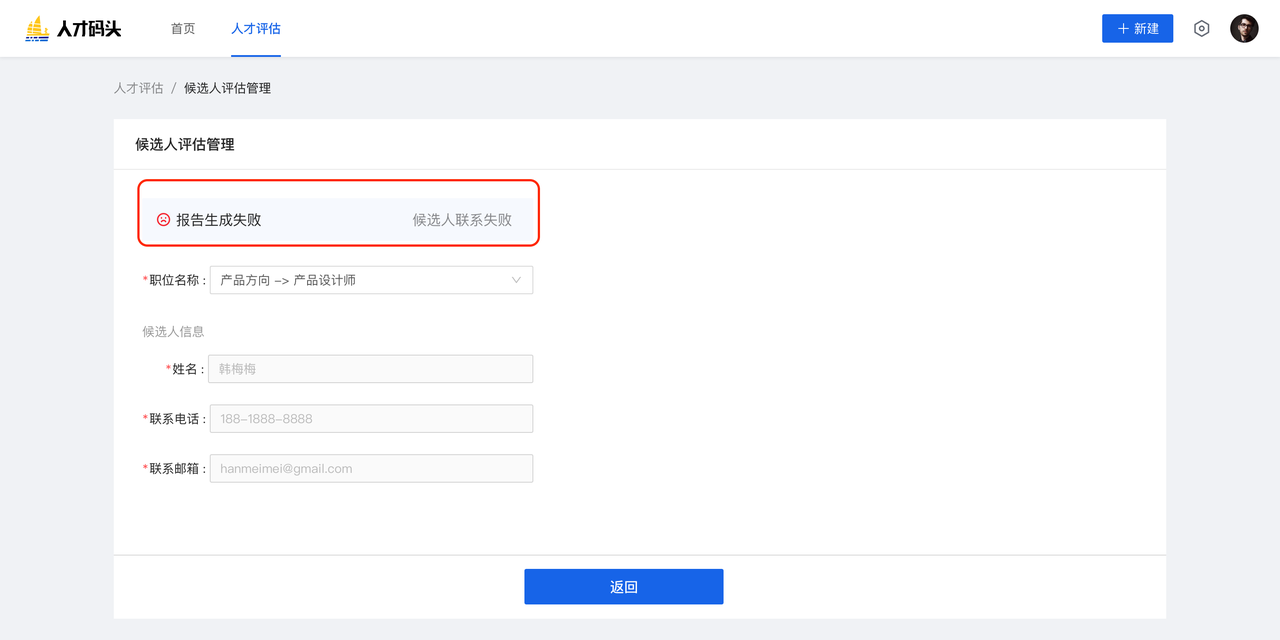Screen dimensions: 1280x640
Task: Select the 联系邮箱 input field
Action: tap(370, 469)
